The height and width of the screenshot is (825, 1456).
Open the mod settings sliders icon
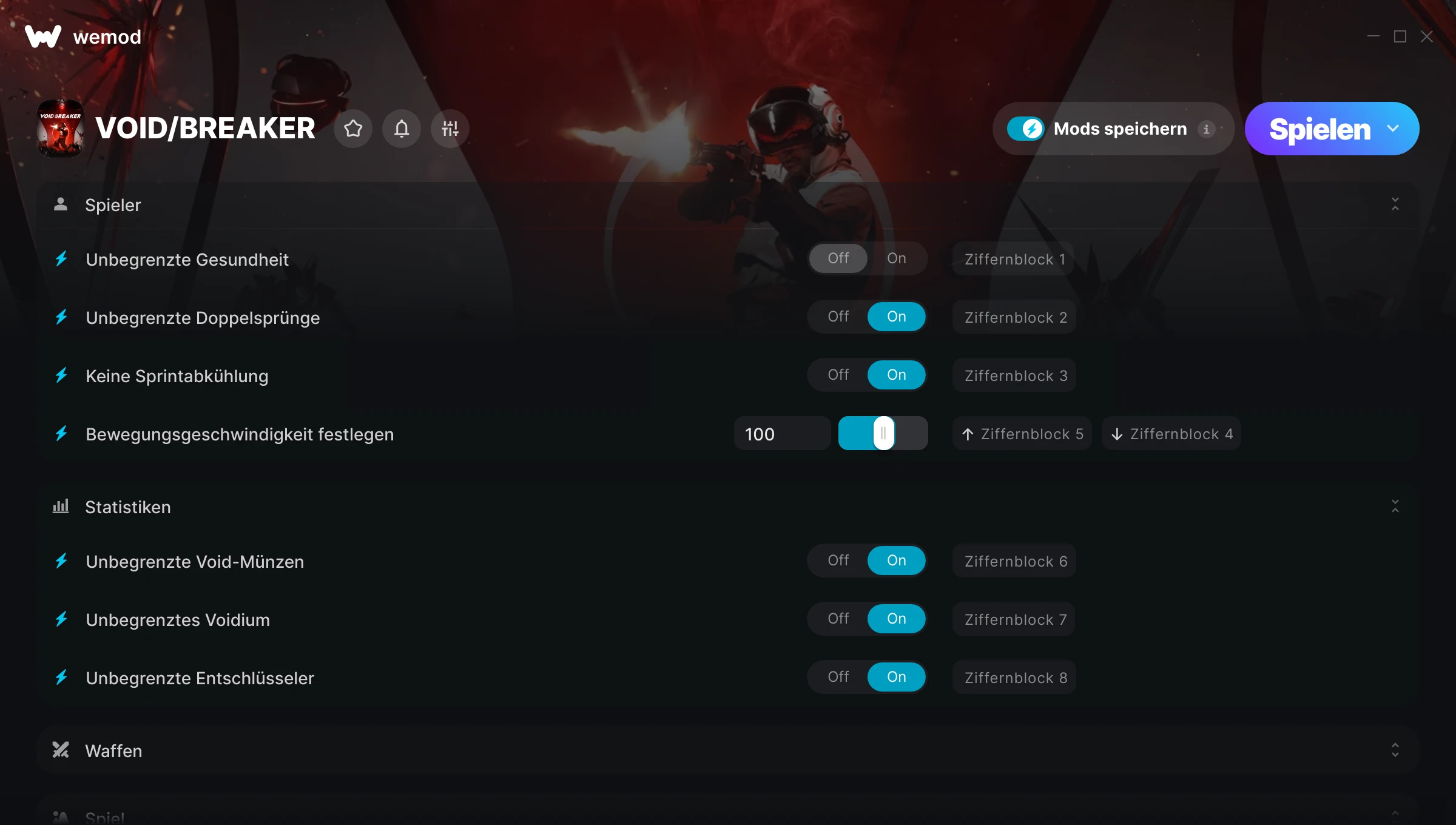tap(450, 129)
